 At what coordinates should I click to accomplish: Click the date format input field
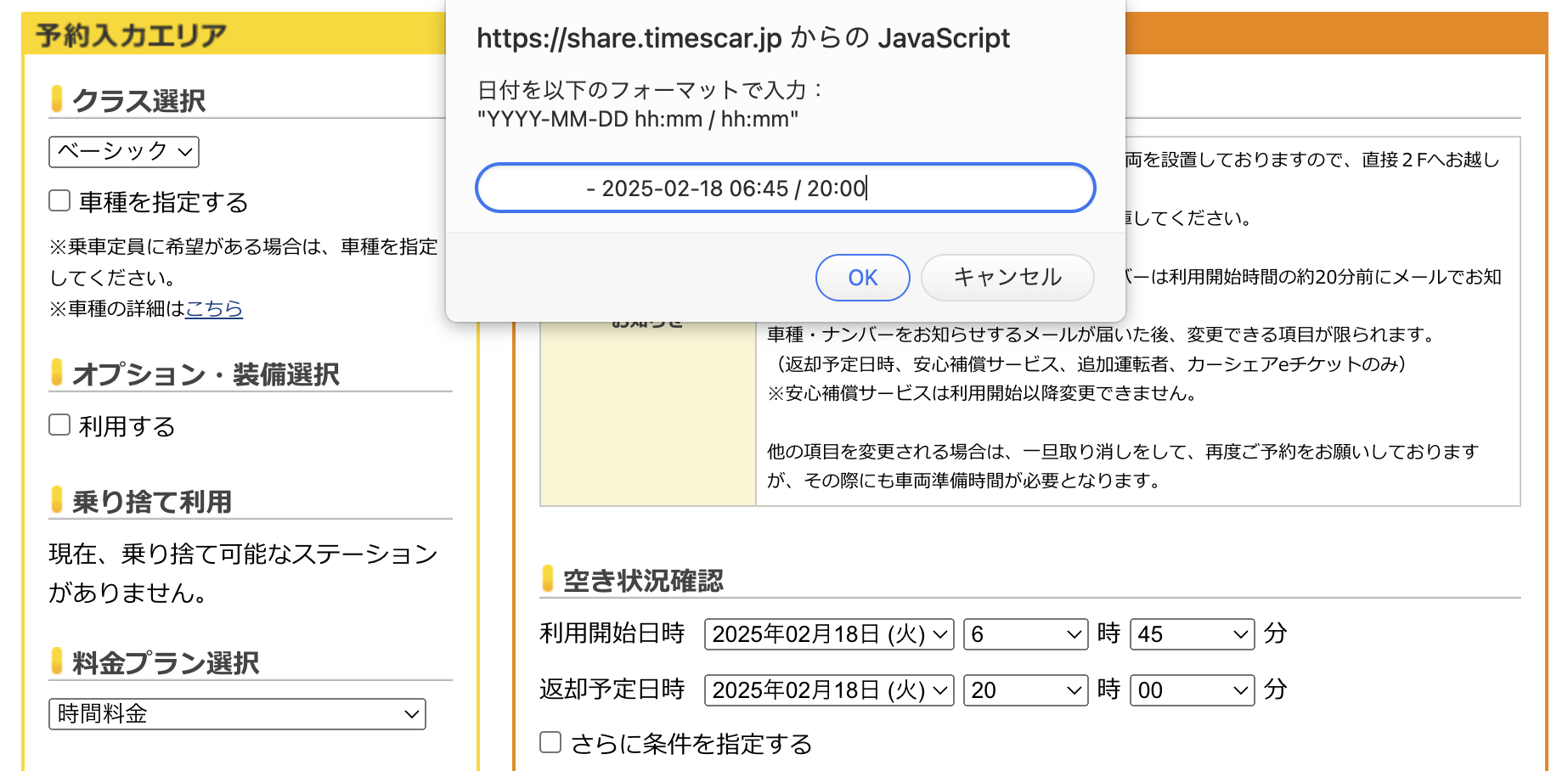[783, 188]
